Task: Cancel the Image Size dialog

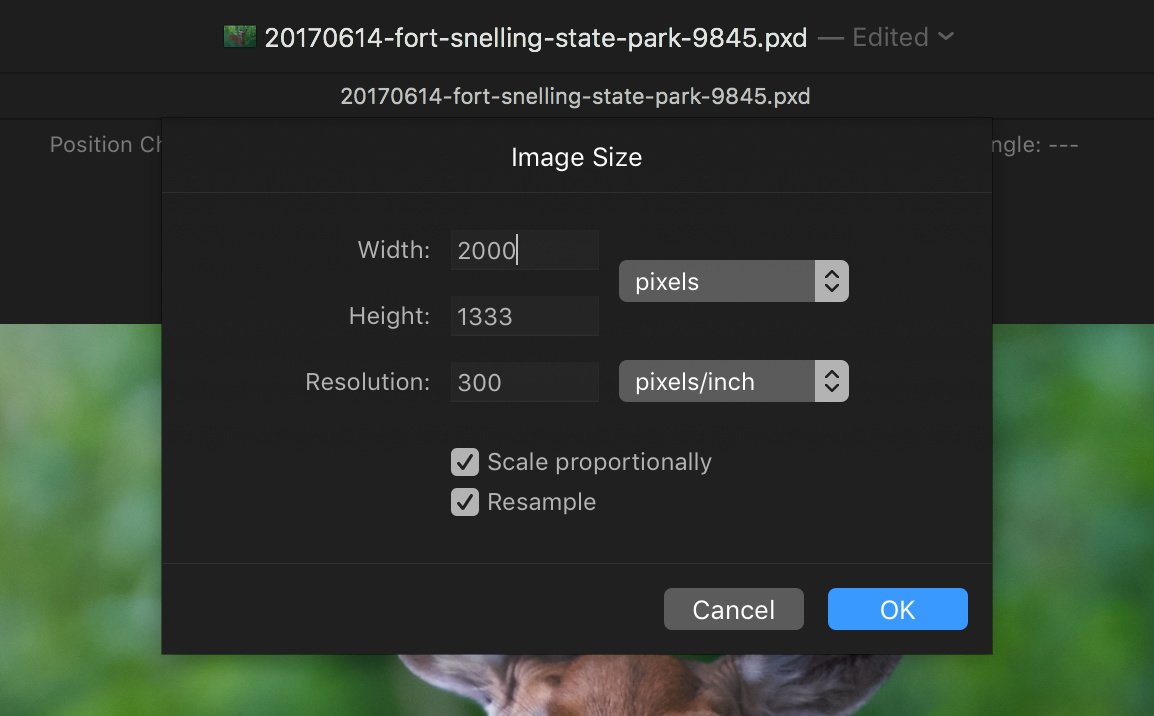Action: tap(733, 610)
